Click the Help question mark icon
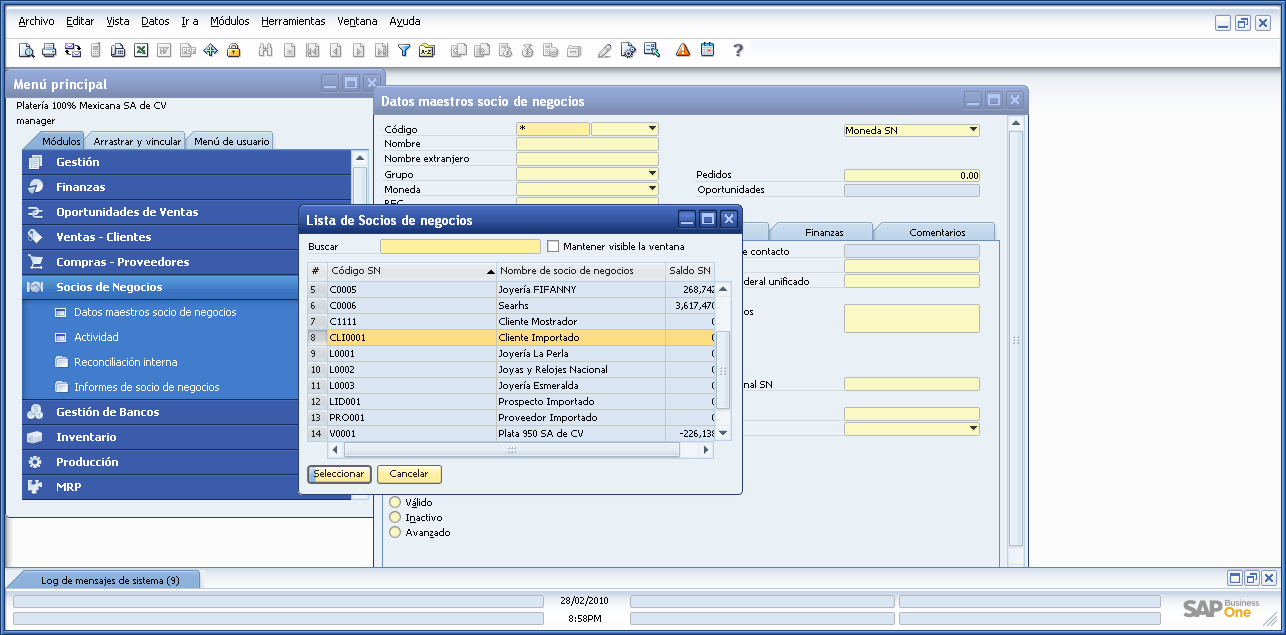The width and height of the screenshot is (1286, 635). pyautogui.click(x=737, y=49)
